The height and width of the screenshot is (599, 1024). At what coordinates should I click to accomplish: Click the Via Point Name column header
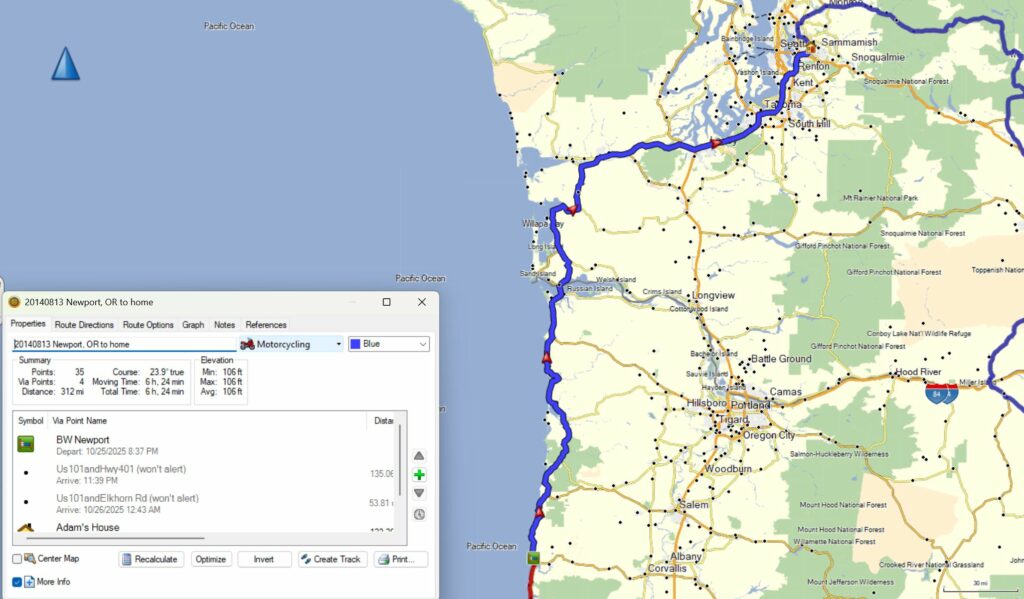82,421
